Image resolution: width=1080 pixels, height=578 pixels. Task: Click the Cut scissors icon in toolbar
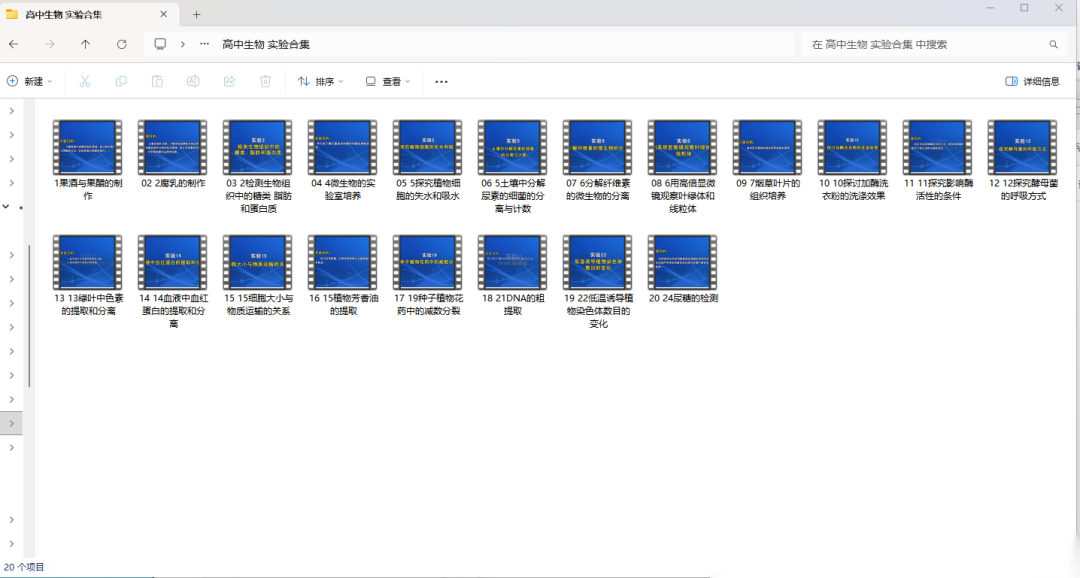[85, 81]
